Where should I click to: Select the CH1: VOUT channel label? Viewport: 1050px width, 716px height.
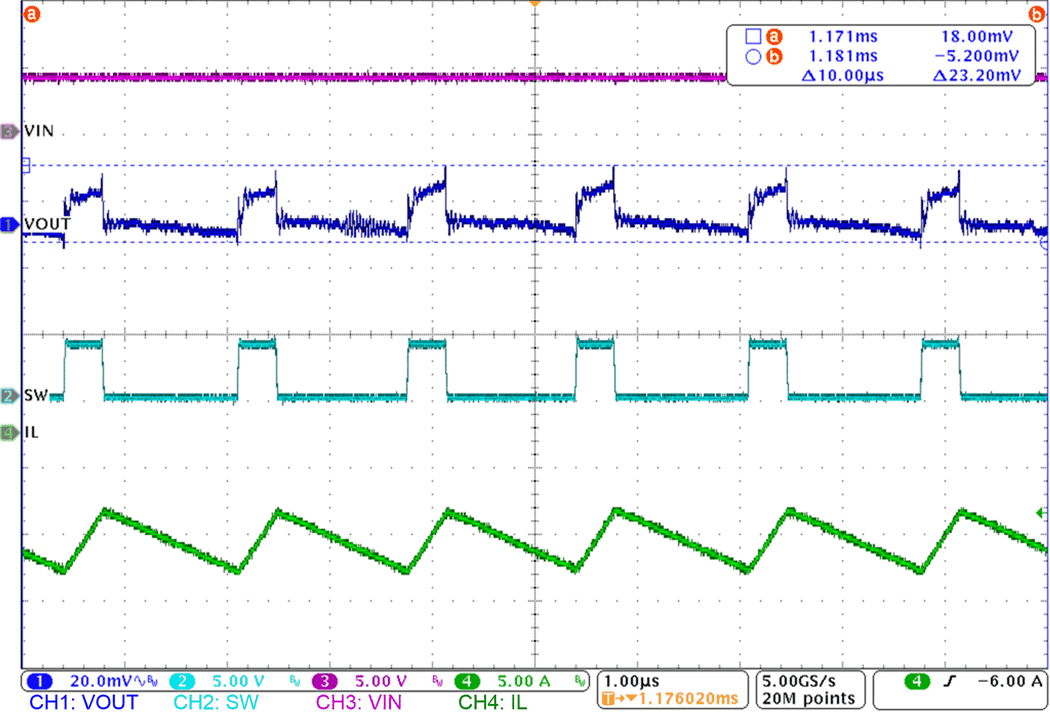pyautogui.click(x=83, y=700)
